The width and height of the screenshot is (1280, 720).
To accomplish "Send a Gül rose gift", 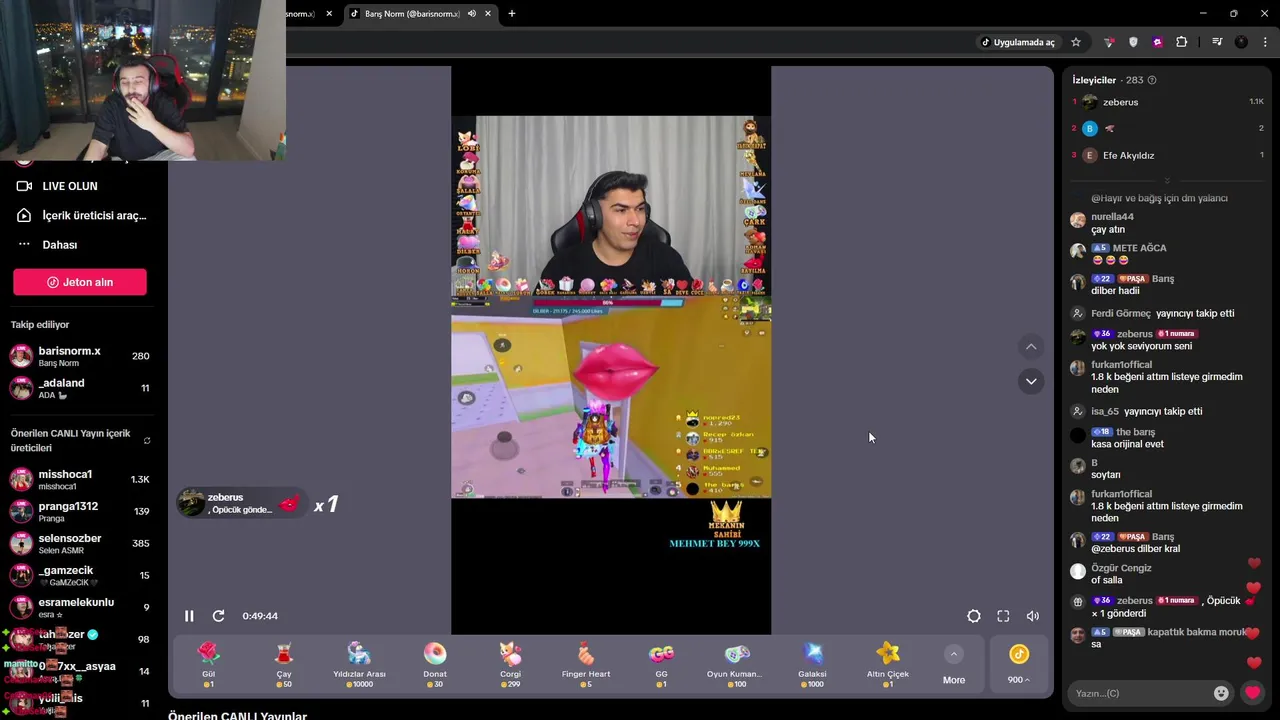I will tap(208, 665).
